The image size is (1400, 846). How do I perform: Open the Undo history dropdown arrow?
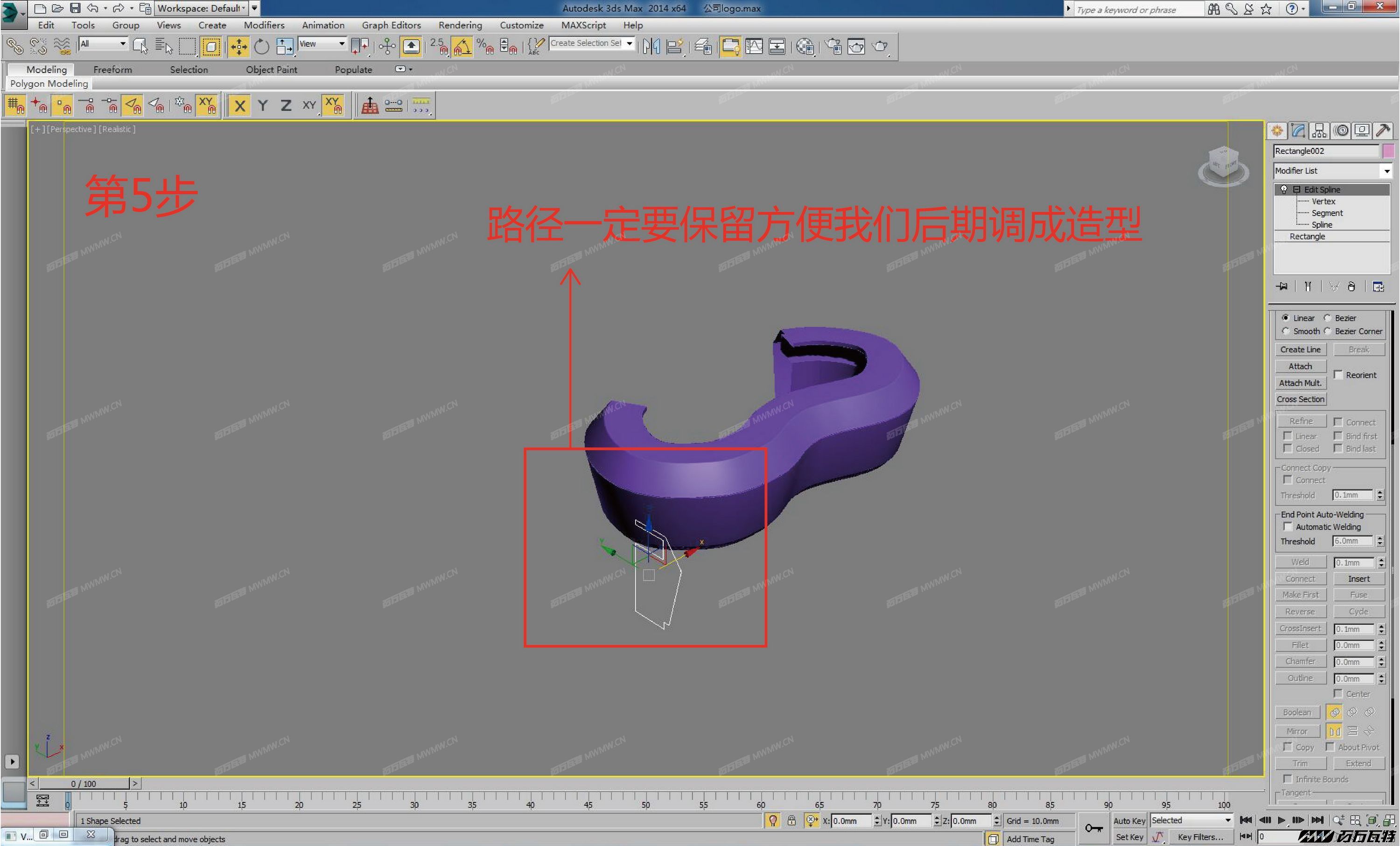click(105, 8)
